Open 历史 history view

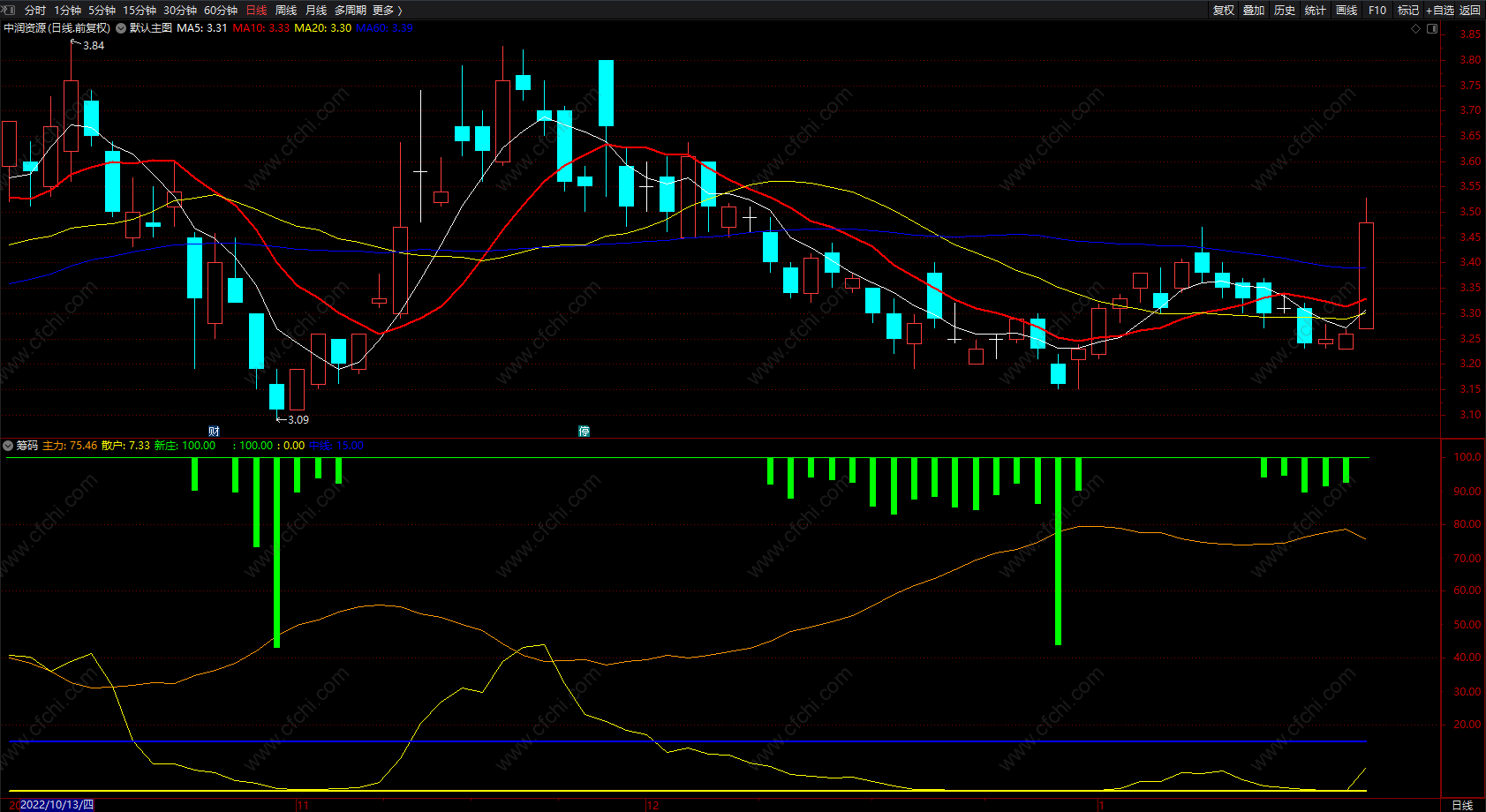coord(1285,10)
